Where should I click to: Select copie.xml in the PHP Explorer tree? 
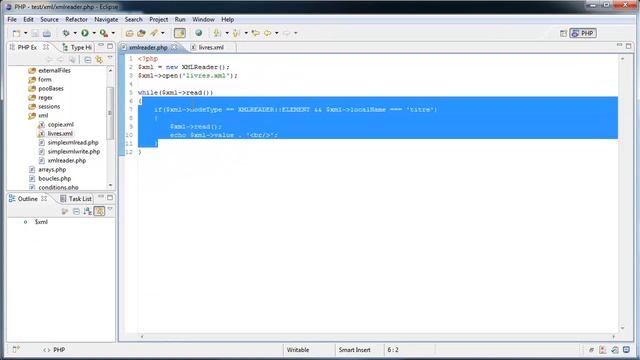coord(60,124)
